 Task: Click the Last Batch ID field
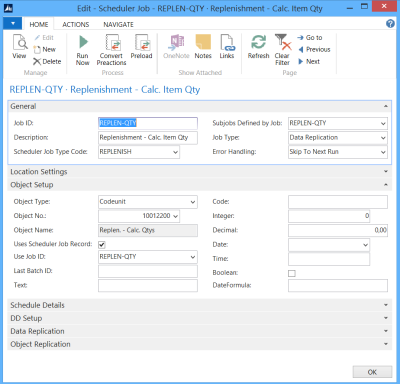(x=148, y=271)
